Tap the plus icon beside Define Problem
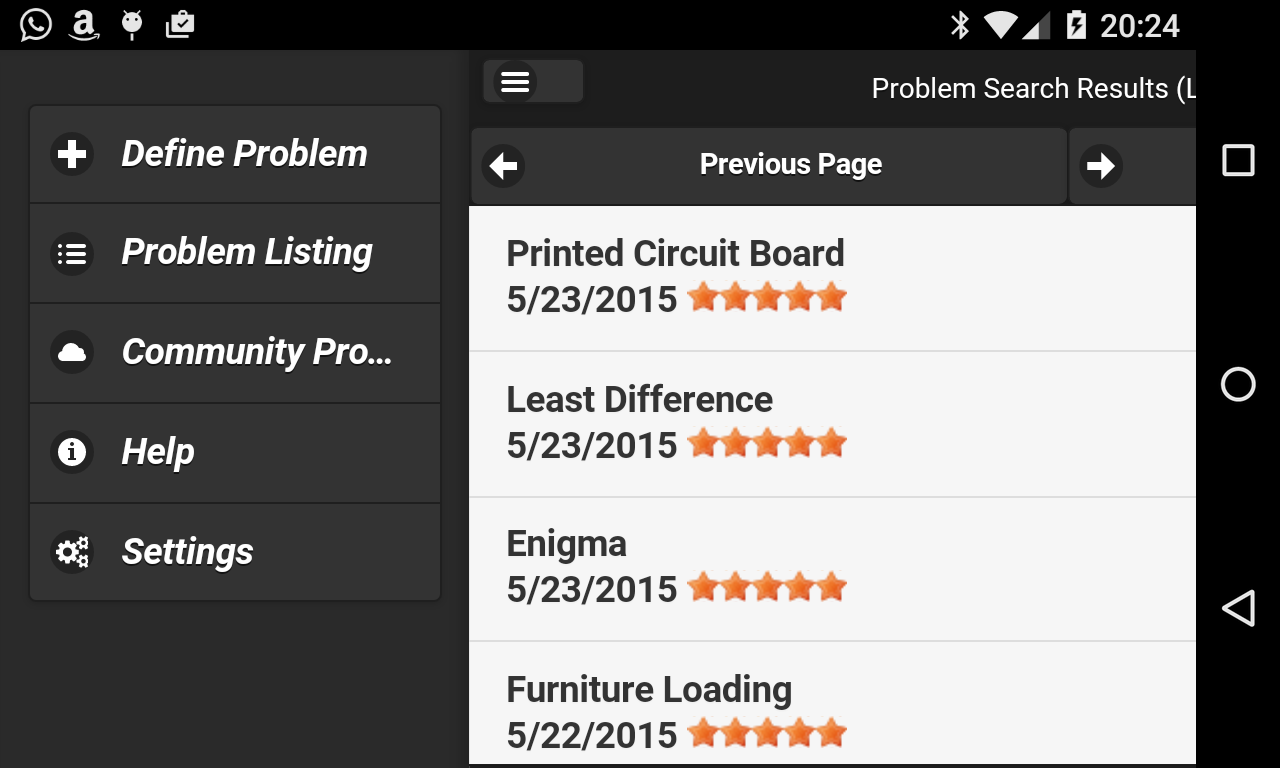 [x=72, y=155]
